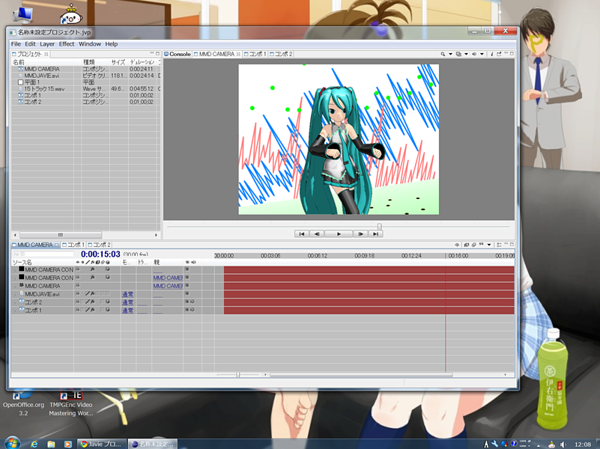Expand the コンポ 1 layer in timeline
The height and width of the screenshot is (449, 600).
point(15,310)
